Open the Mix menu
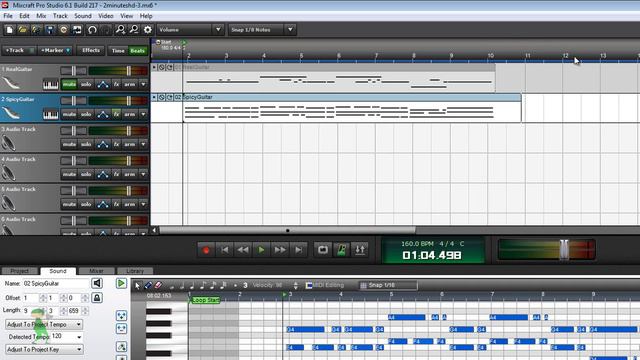 point(41,16)
